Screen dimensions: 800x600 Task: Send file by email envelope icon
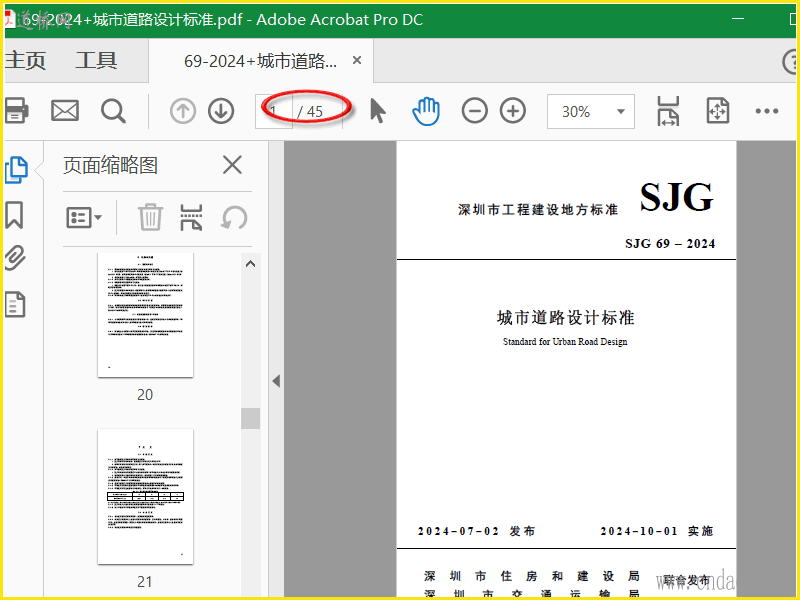[x=65, y=111]
